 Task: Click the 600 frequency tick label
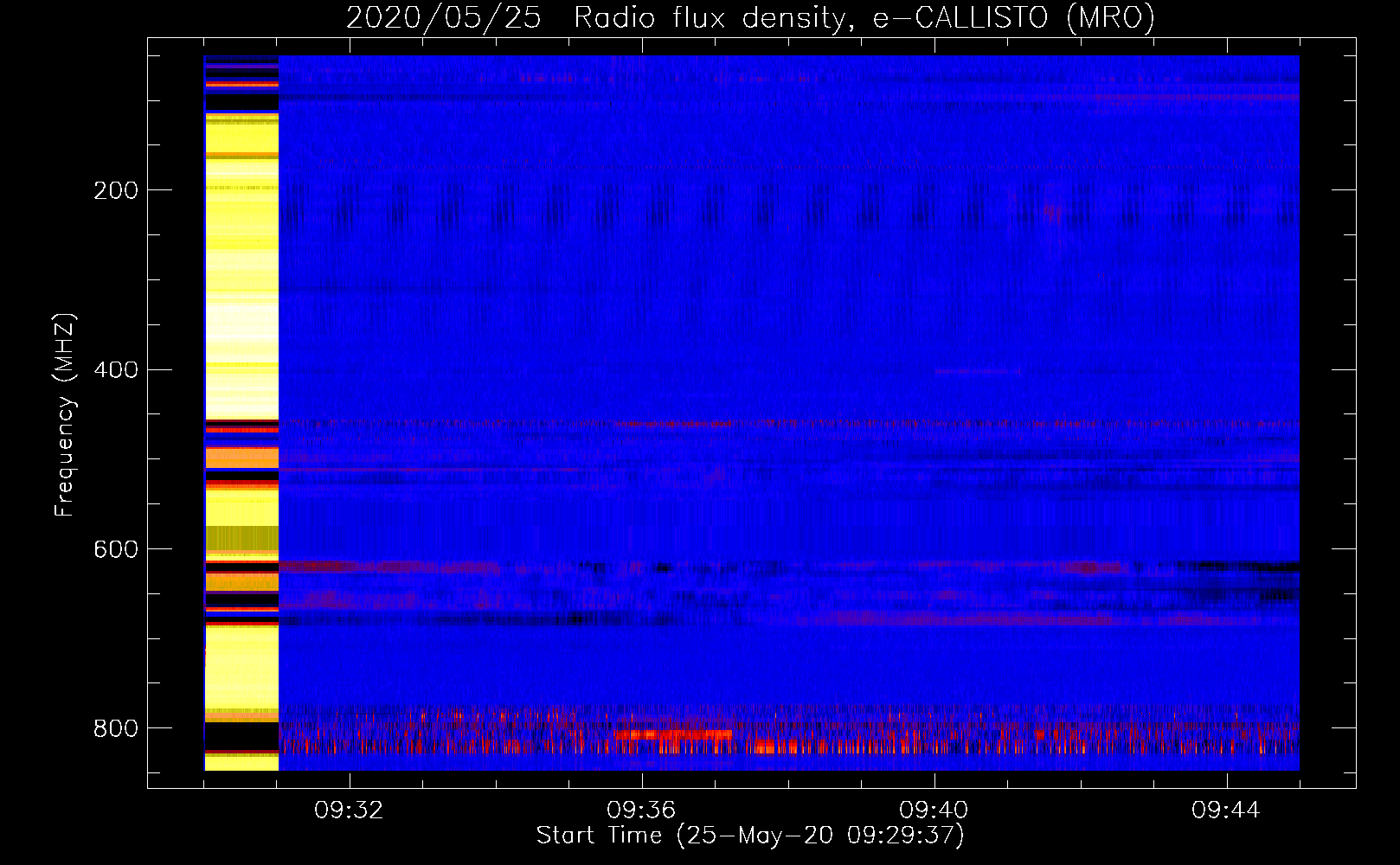click(116, 550)
